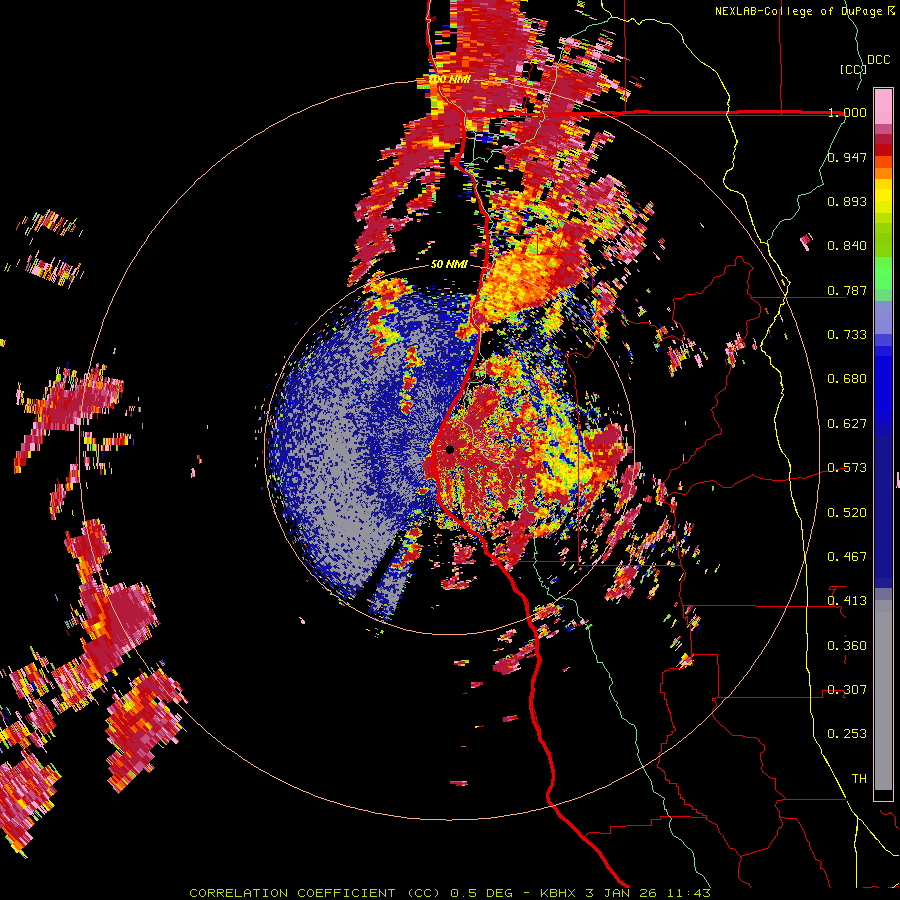Screen dimensions: 900x900
Task: Select the 0.787 scale value
Action: click(847, 290)
